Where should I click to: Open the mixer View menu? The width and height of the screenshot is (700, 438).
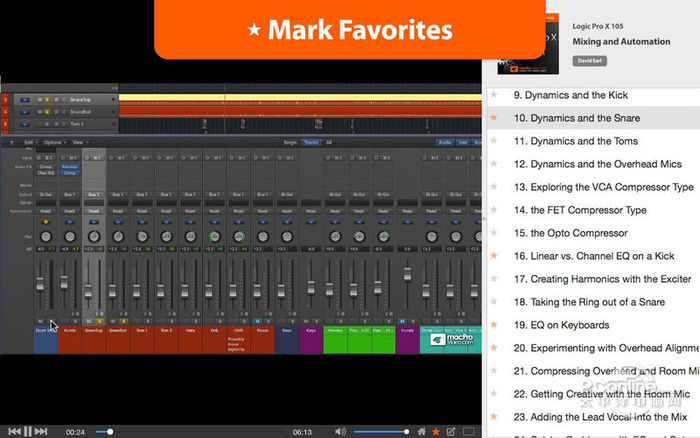pyautogui.click(x=79, y=142)
